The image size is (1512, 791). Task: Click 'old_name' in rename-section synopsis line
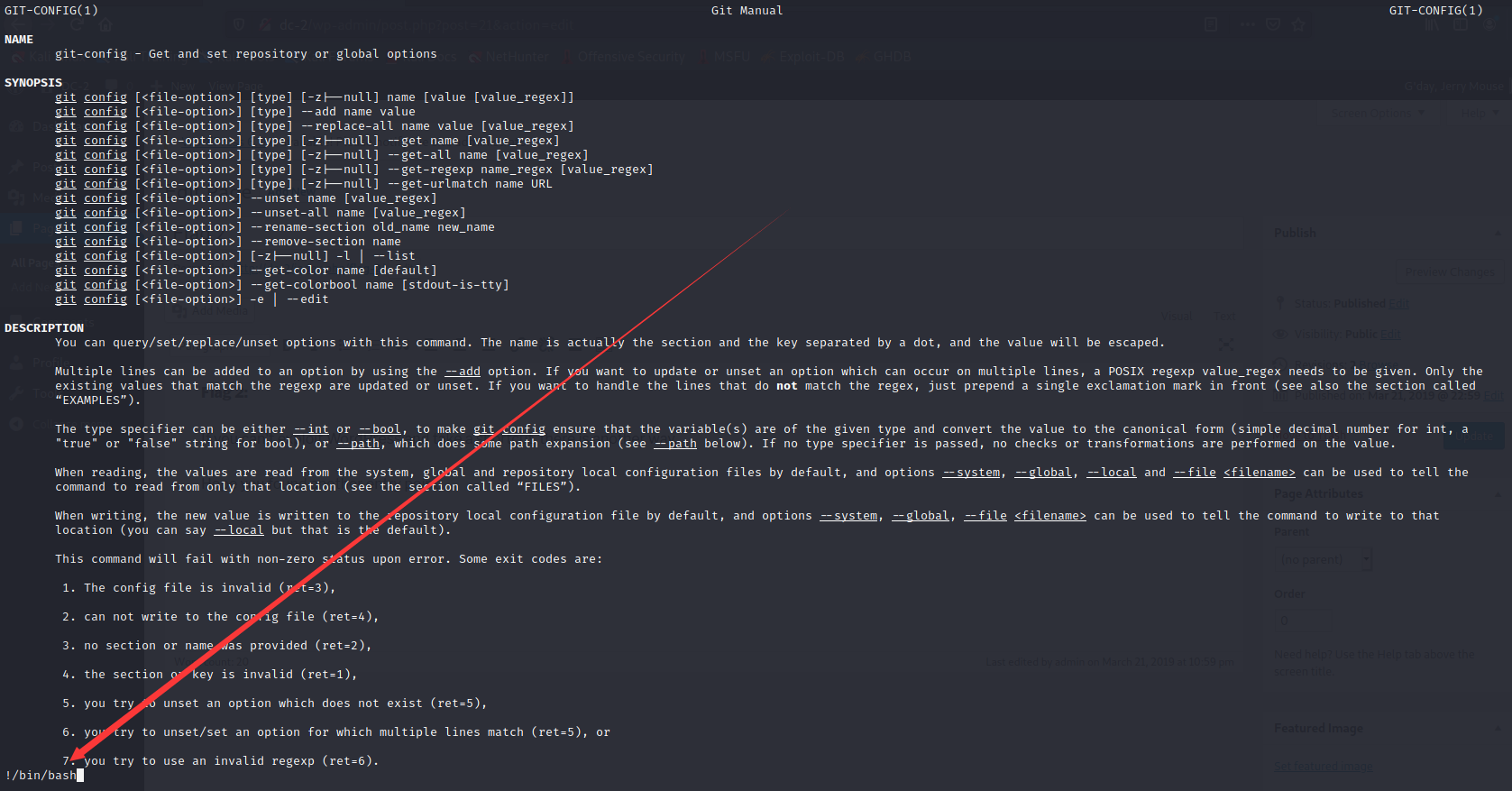tap(401, 227)
